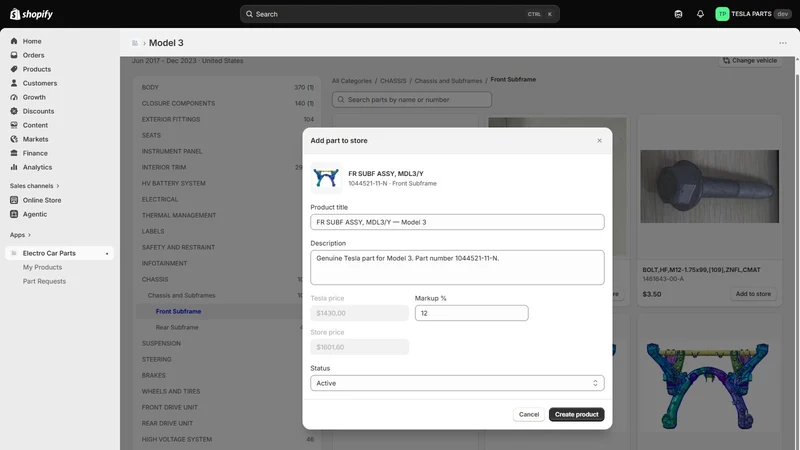800x450 pixels.
Task: Click the FR SUBF ASSY part thumbnail
Action: coord(326,178)
